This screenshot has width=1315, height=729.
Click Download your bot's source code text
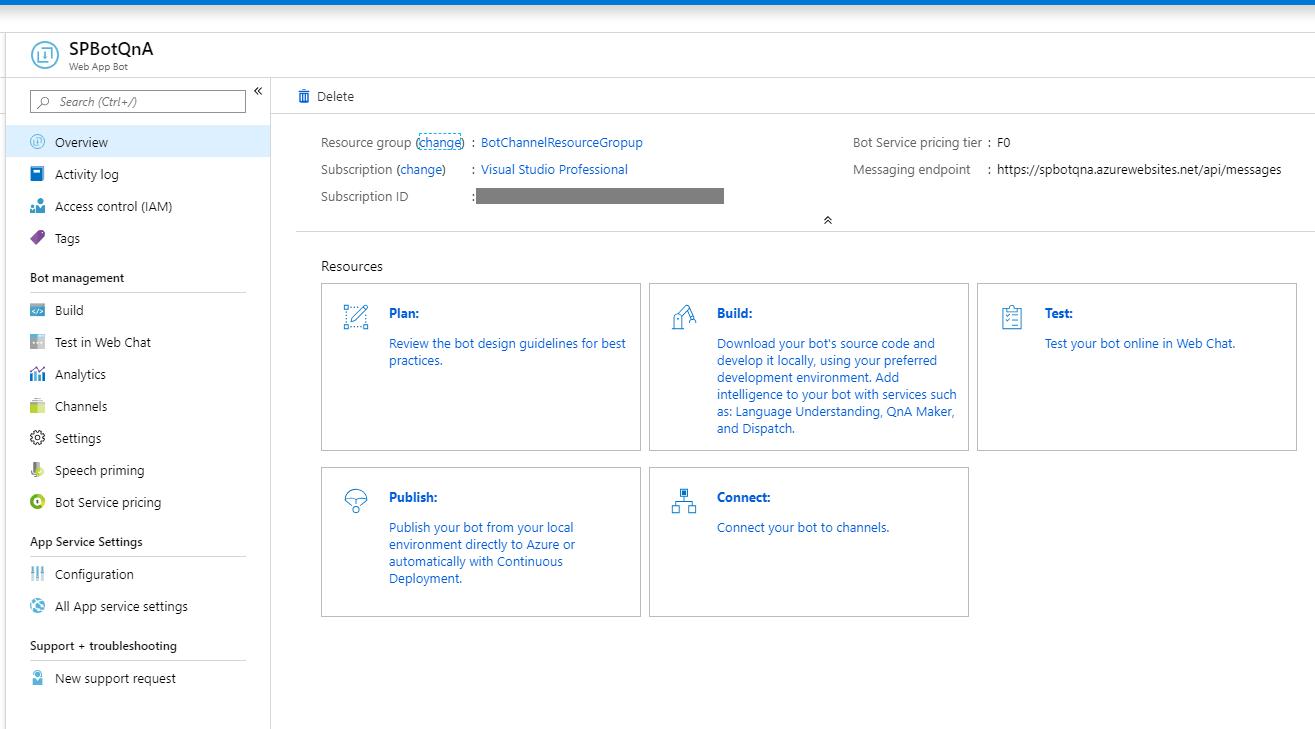pos(837,386)
